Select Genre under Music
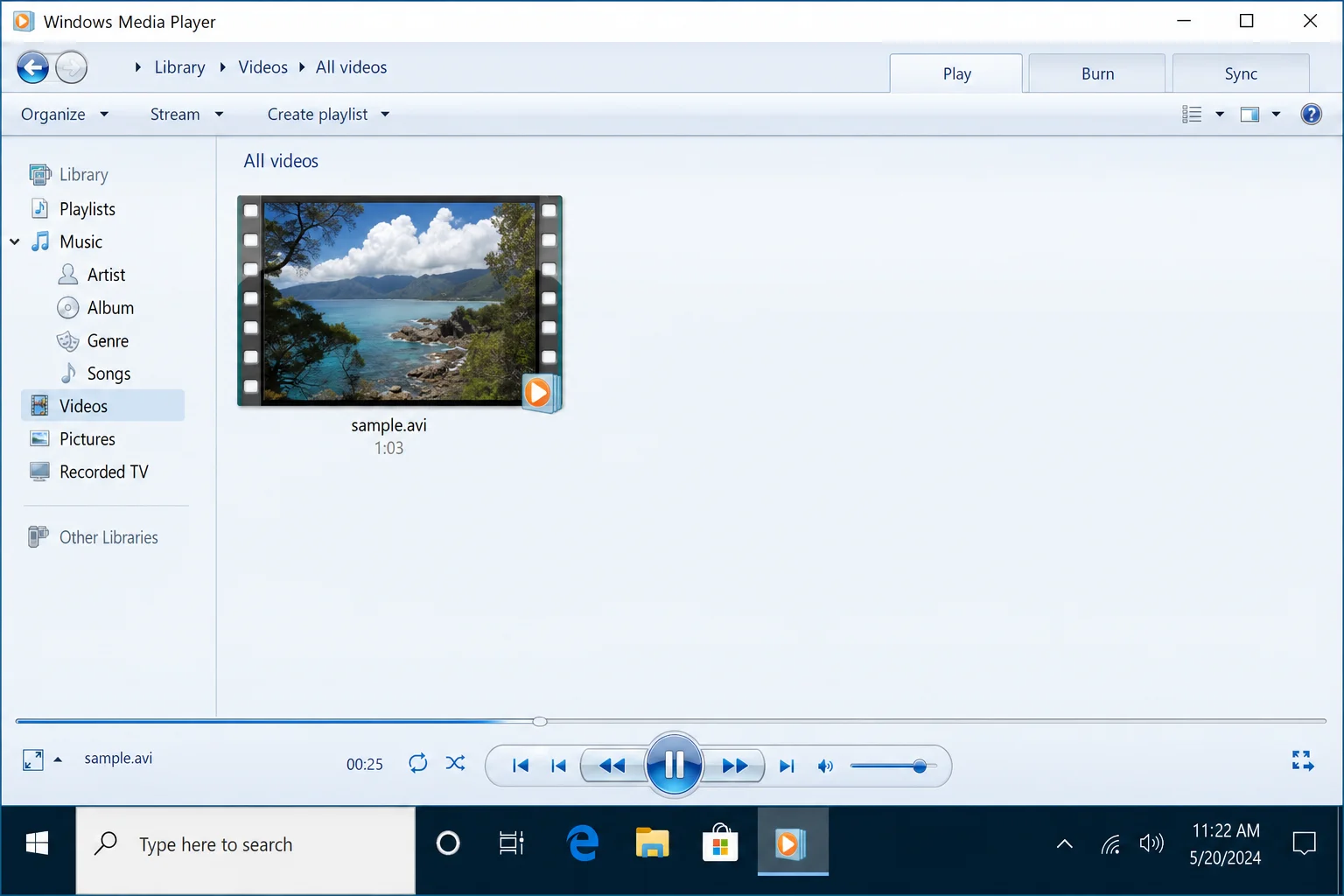1344x896 pixels. click(x=108, y=341)
